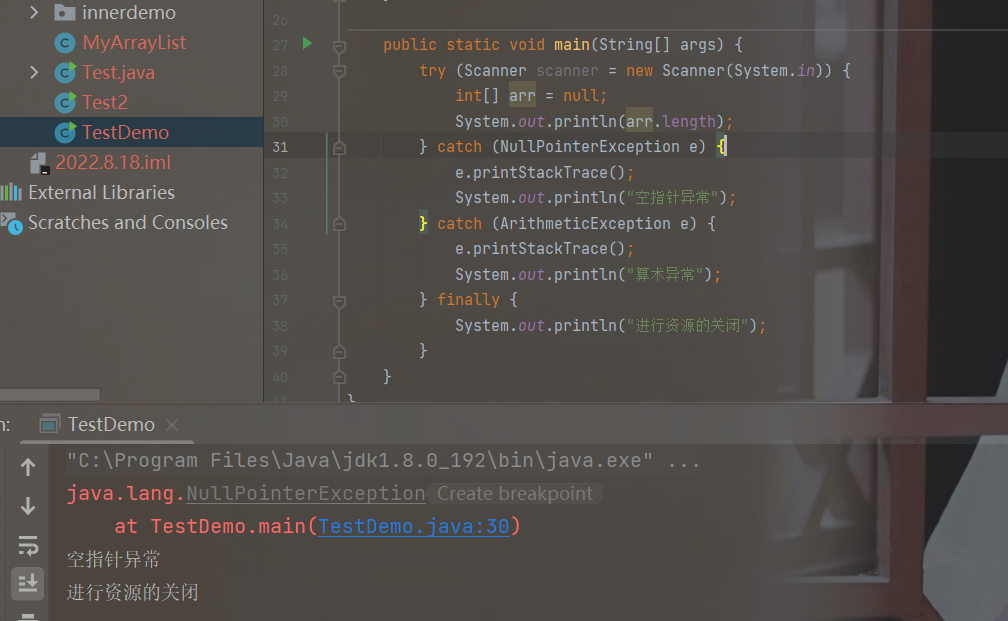
Task: Collapse try block fold on line 28
Action: 339,71
